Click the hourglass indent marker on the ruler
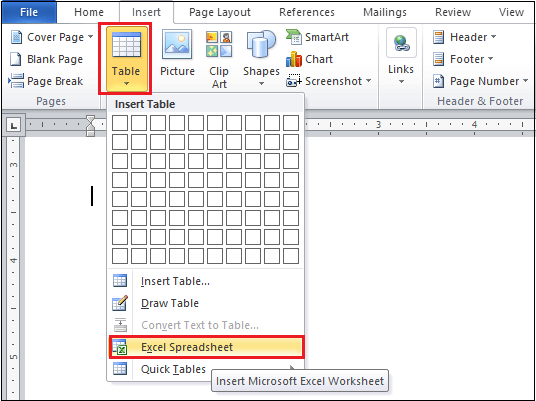 coord(91,125)
